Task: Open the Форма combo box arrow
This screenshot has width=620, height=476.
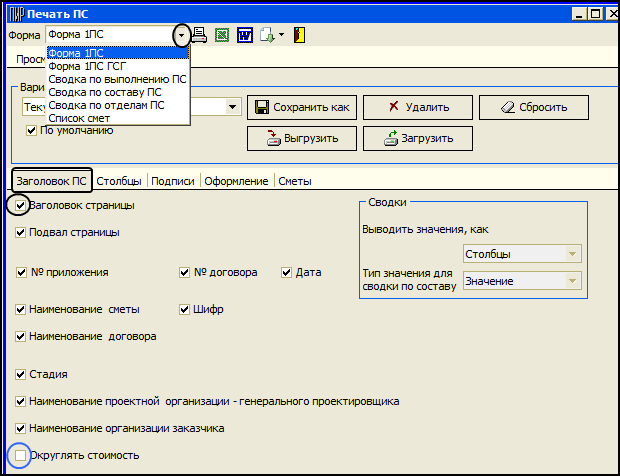Action: pos(181,35)
